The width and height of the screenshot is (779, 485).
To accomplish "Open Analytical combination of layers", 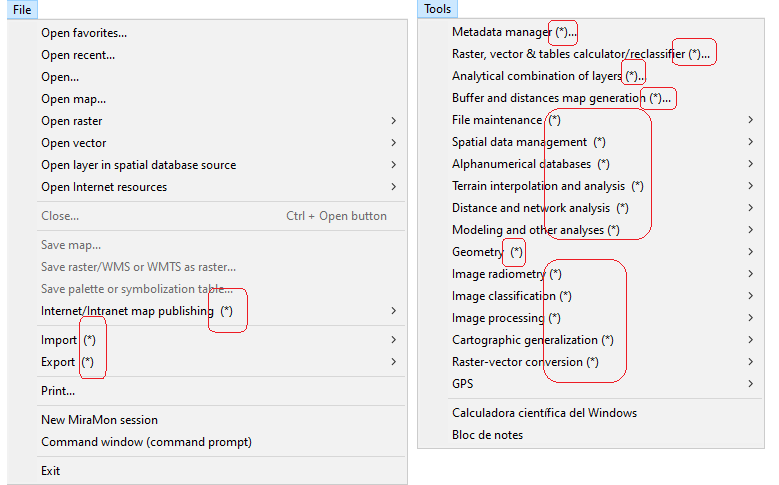I will (536, 76).
